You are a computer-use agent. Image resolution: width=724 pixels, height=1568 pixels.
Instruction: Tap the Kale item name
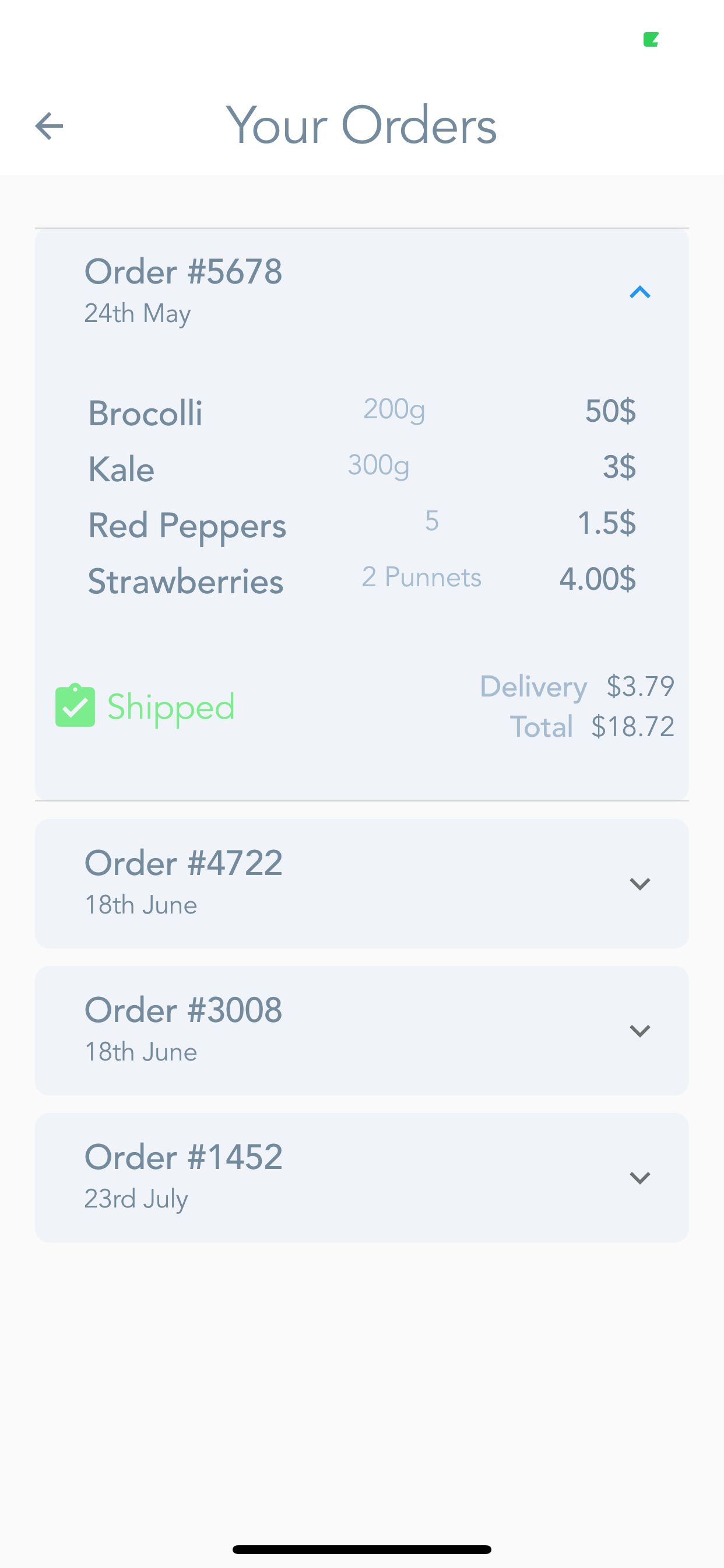[x=121, y=470]
